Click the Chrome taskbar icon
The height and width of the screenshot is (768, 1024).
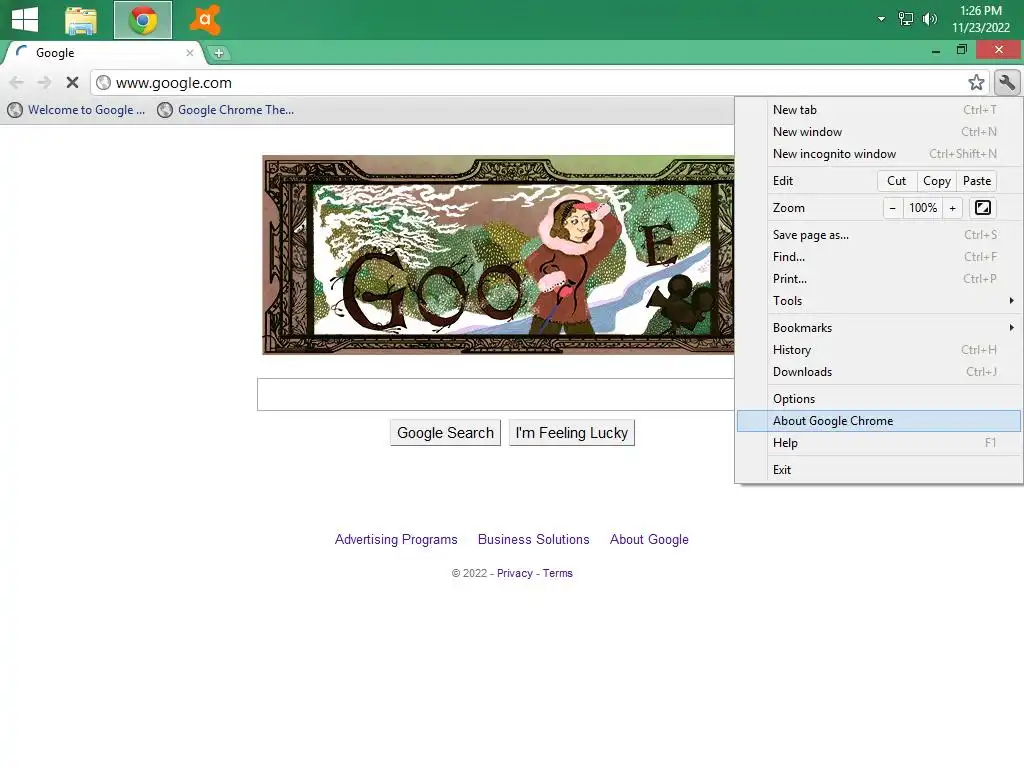point(142,20)
